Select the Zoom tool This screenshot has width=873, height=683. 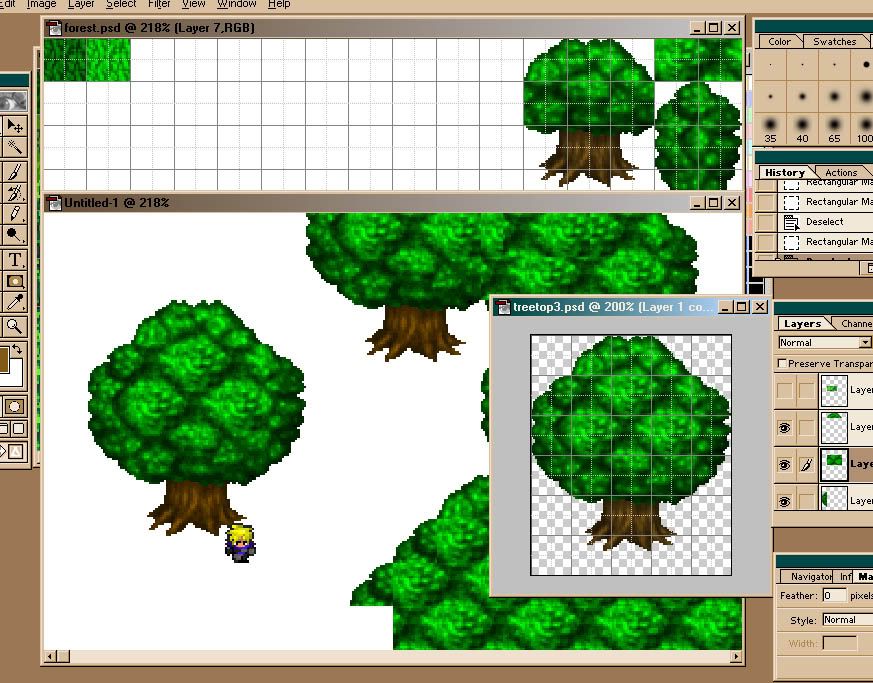(14, 326)
